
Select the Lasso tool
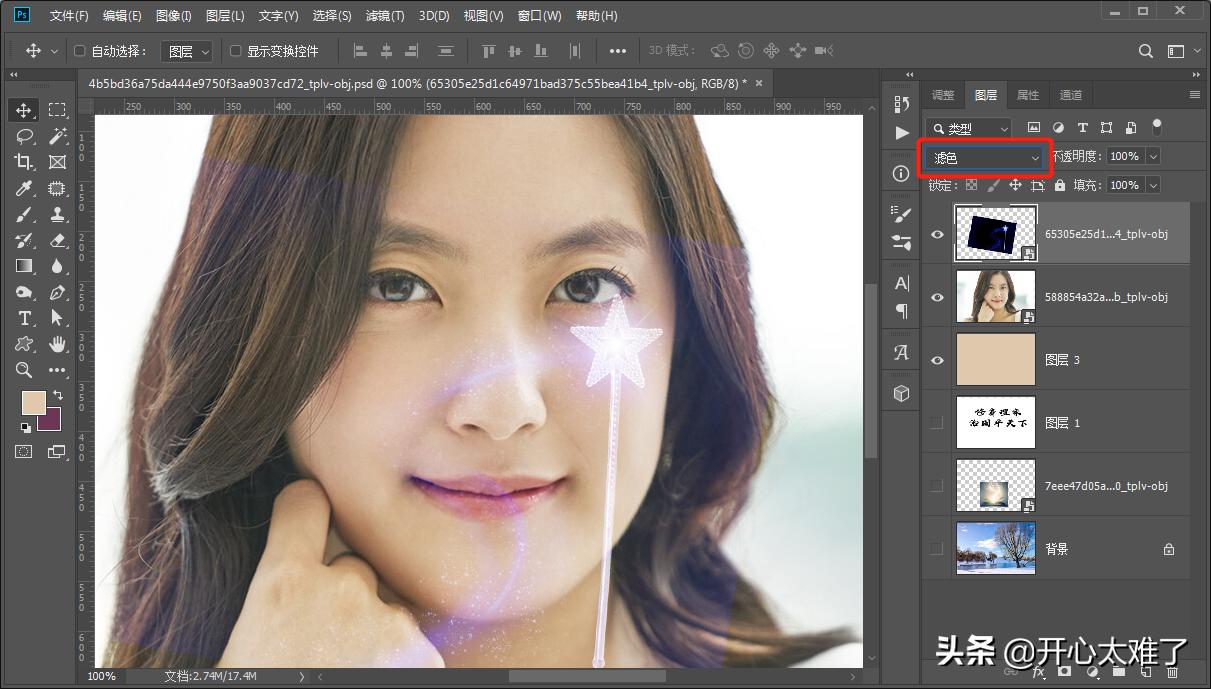coord(24,136)
